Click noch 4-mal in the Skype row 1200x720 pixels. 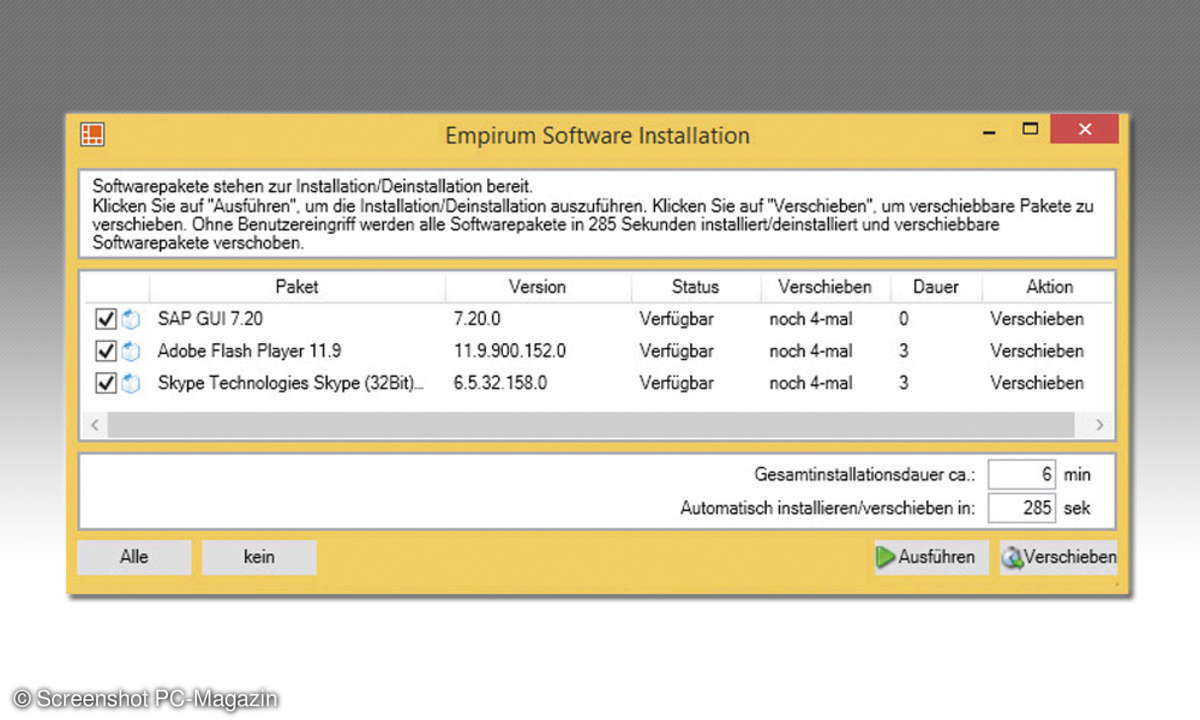pyautogui.click(x=811, y=384)
